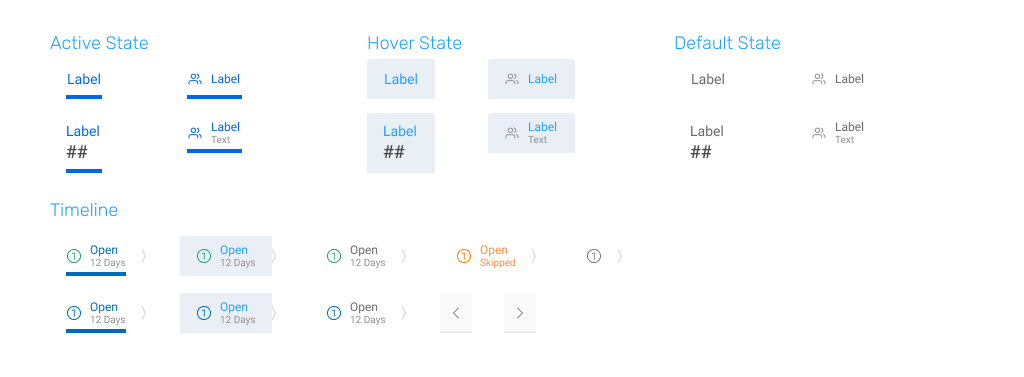Click the chevron after the orange Skipped step
The image size is (1024, 377).
(x=534, y=256)
